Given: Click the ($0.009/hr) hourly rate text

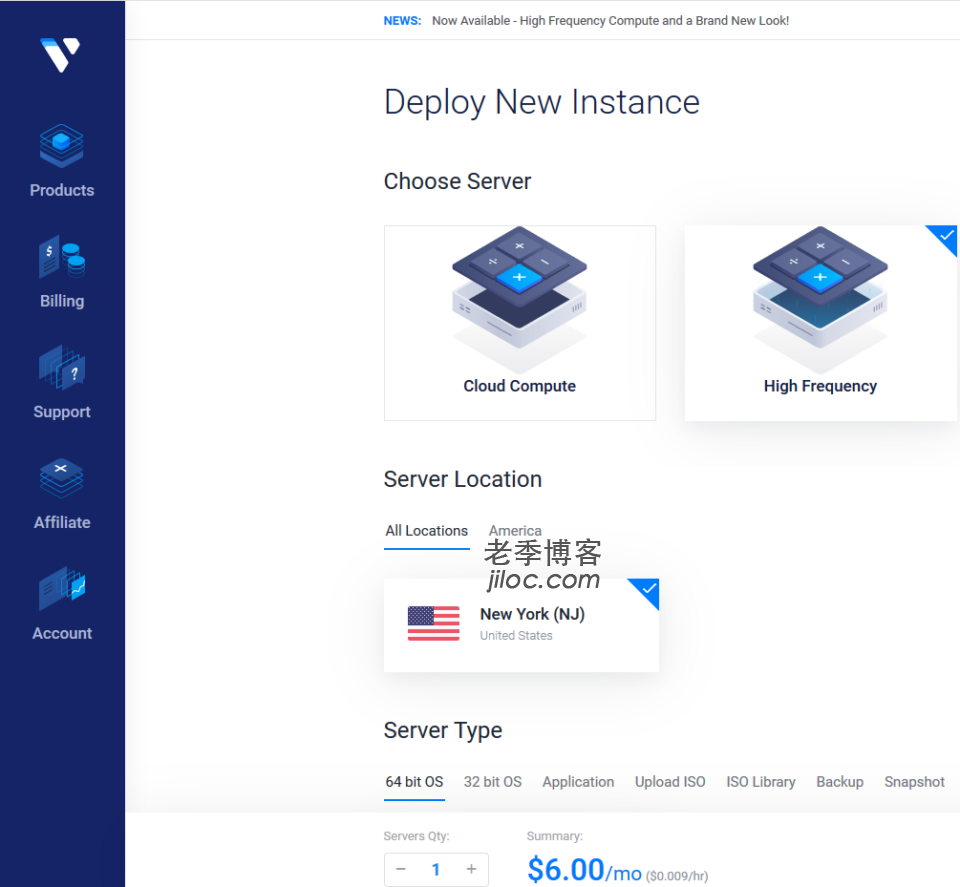Looking at the screenshot, I should (x=677, y=876).
